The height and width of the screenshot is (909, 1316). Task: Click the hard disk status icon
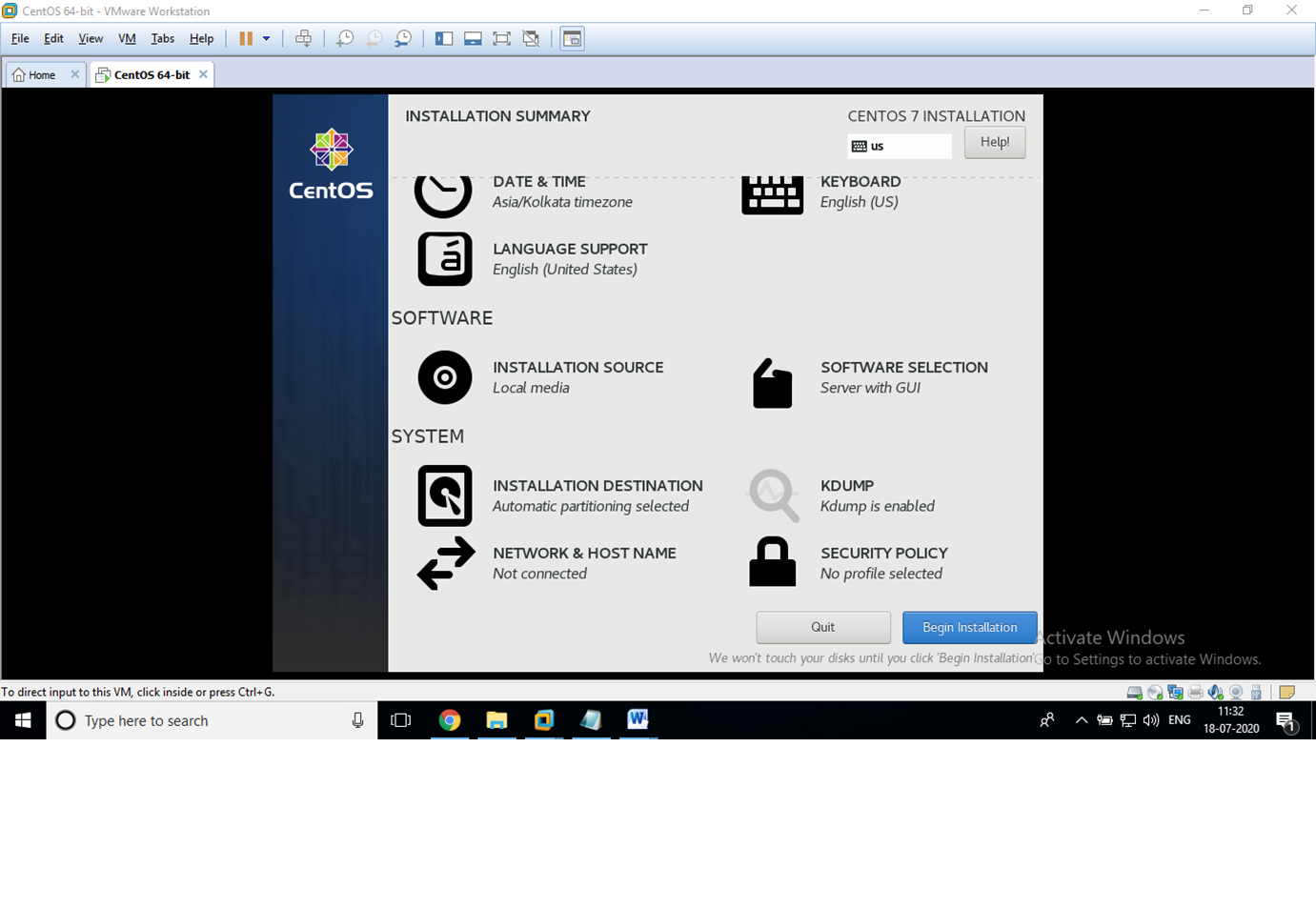pos(1134,692)
